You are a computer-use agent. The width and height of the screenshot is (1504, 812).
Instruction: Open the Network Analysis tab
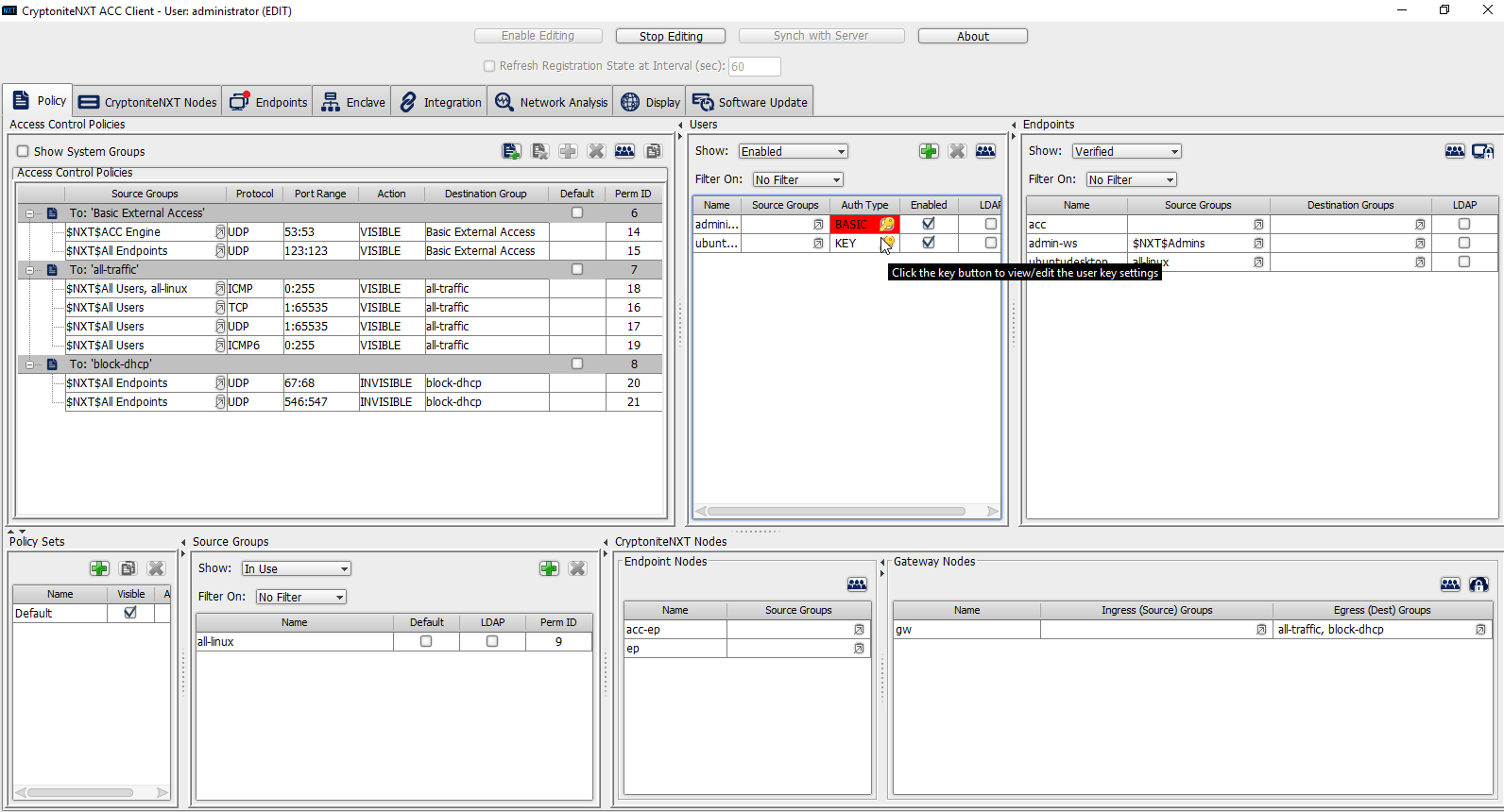(551, 102)
